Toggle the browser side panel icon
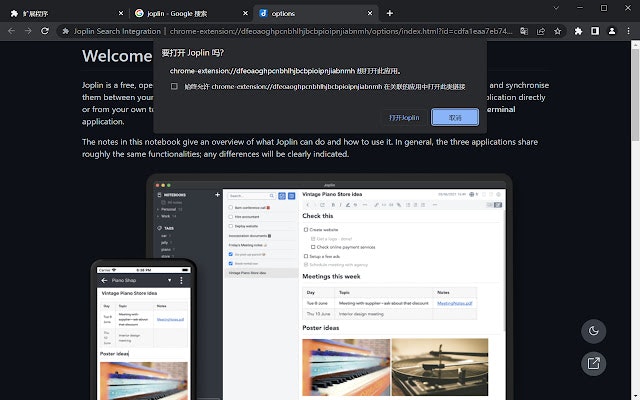640x400 pixels. [595, 31]
